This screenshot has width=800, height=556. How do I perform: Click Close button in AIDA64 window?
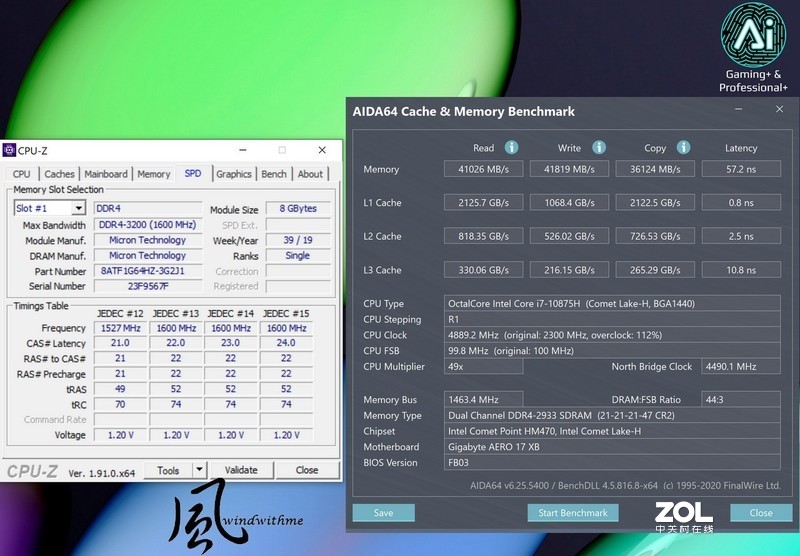tap(761, 513)
